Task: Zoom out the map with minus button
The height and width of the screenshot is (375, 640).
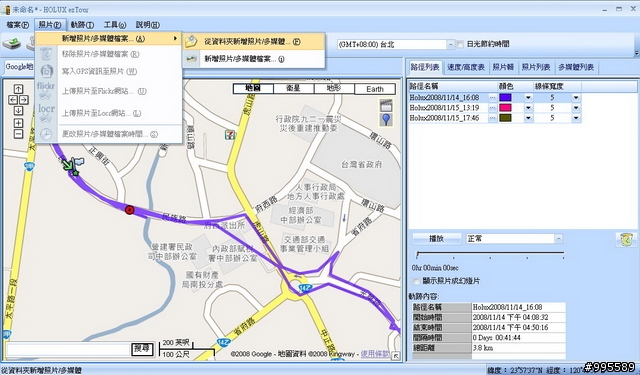Action: click(x=18, y=134)
